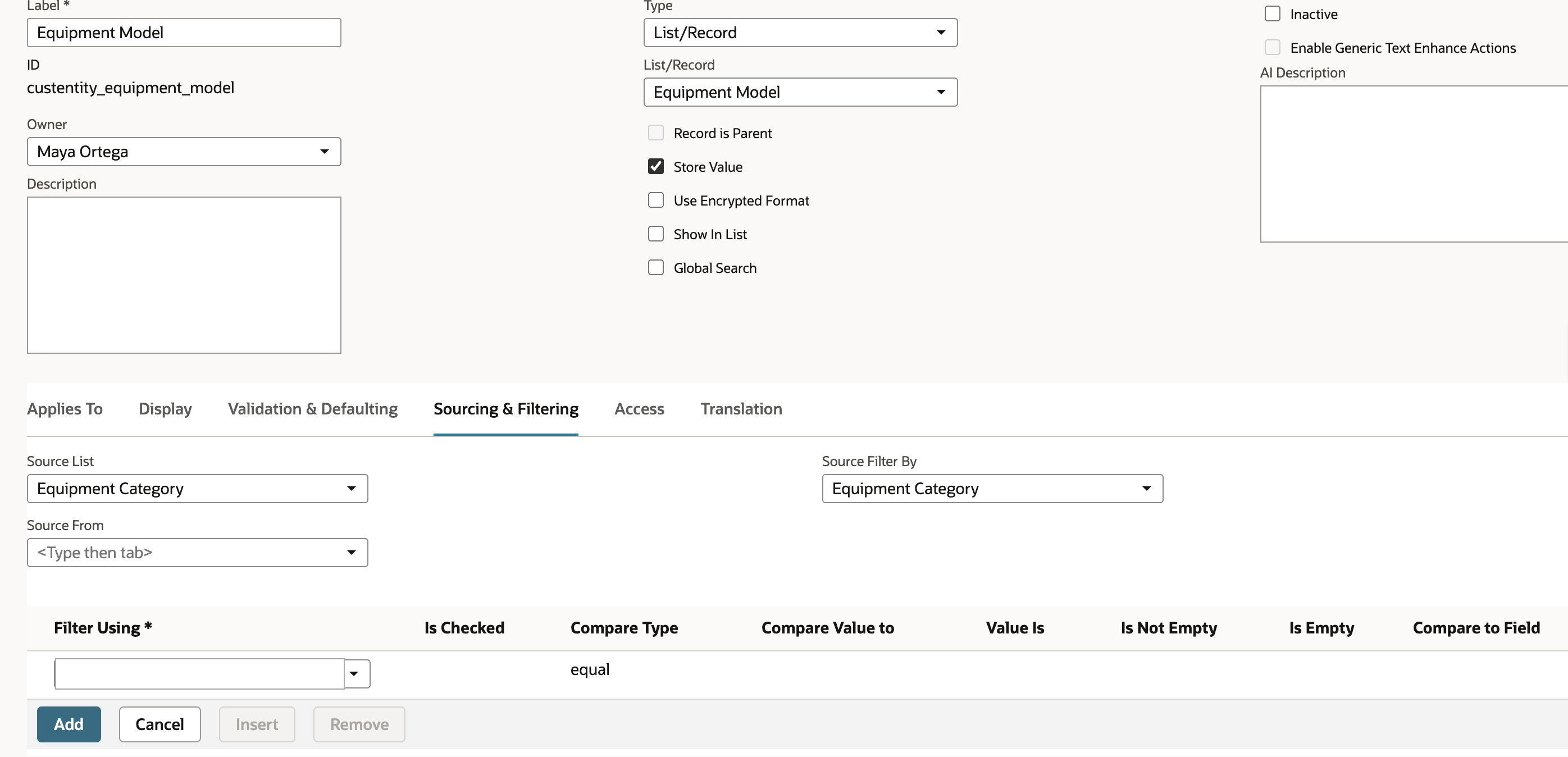Viewport: 1568px width, 757px height.
Task: Enable Use Encrypted Format
Action: (655, 200)
